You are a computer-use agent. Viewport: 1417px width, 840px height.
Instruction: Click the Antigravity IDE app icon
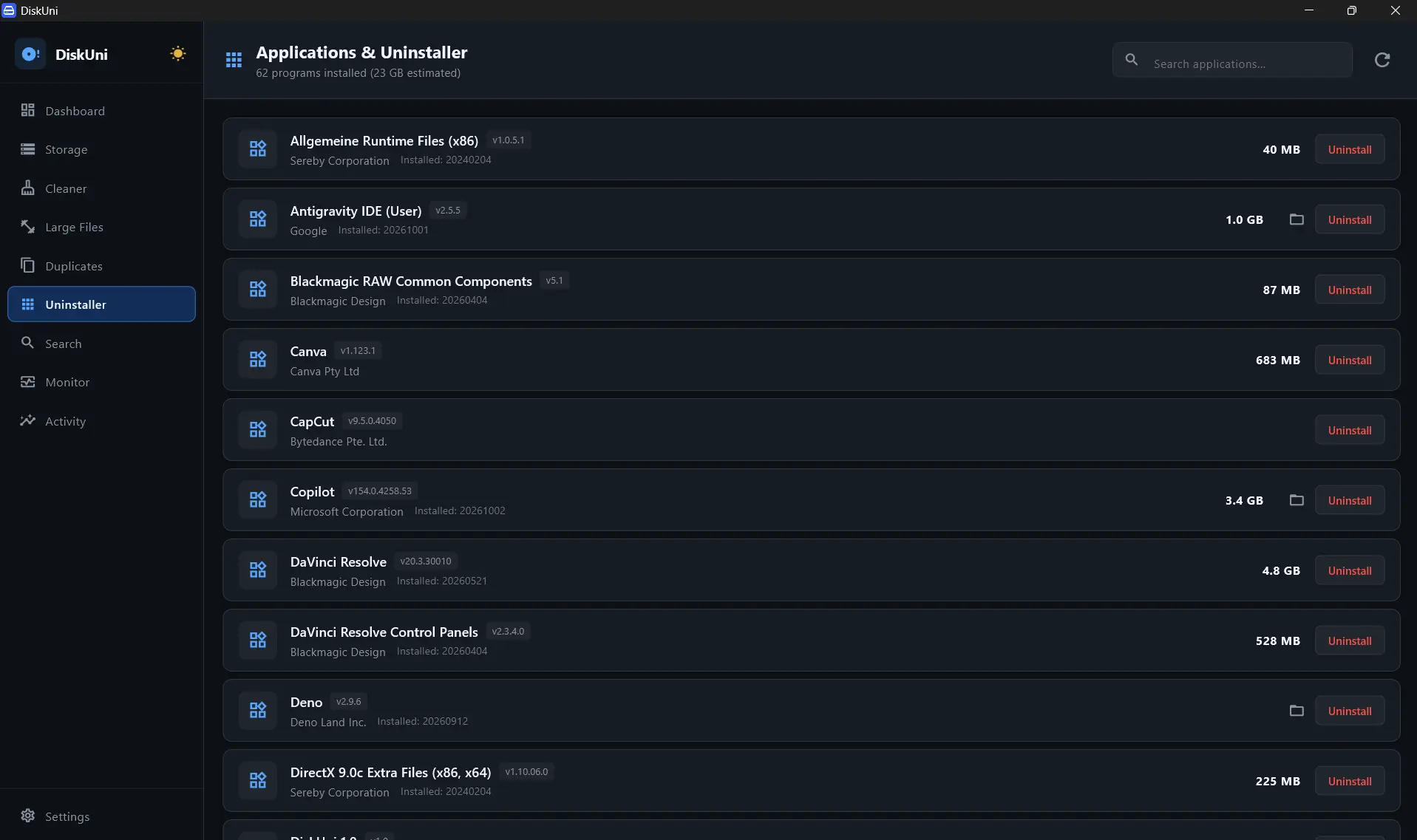(258, 219)
